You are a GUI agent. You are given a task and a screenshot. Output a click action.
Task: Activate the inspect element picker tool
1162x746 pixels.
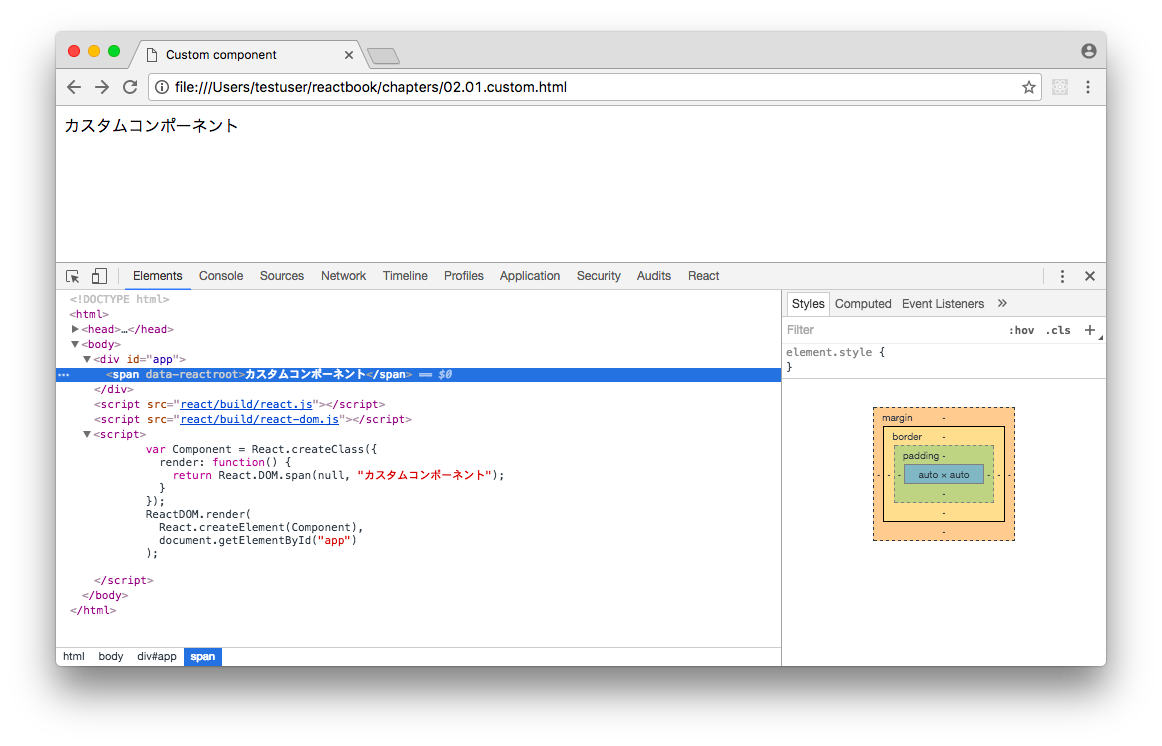73,276
